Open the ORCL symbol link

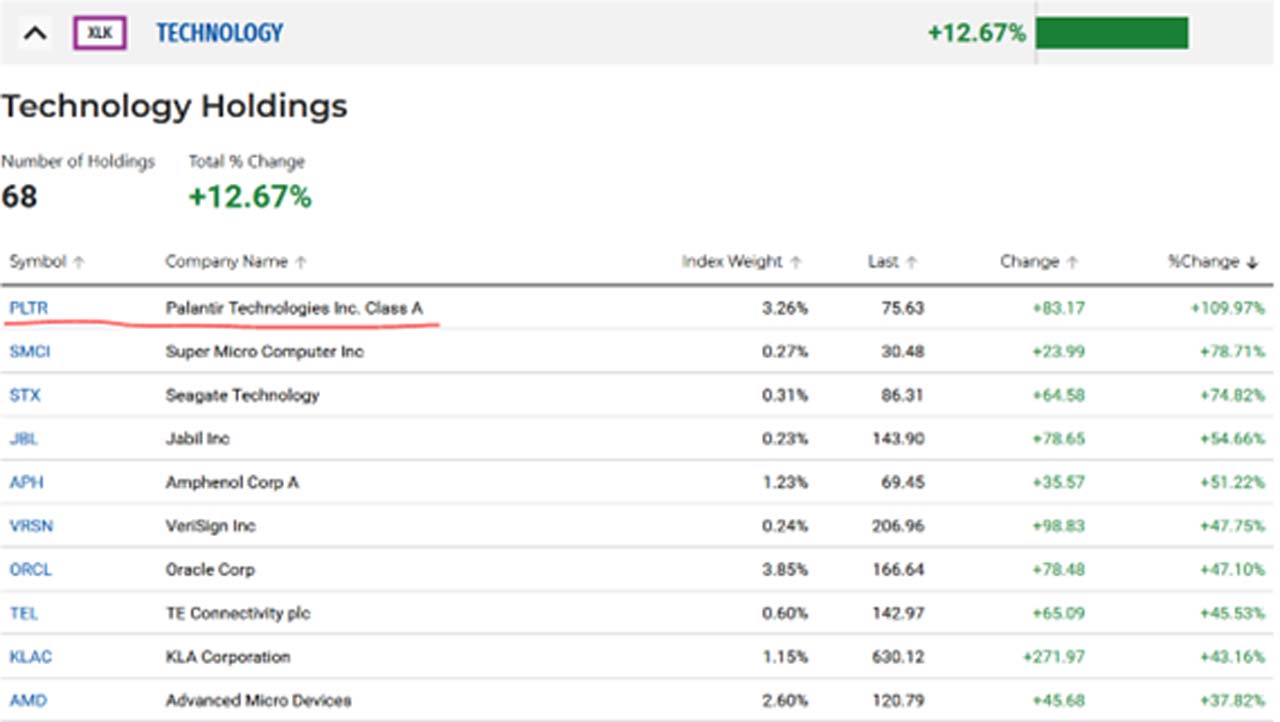click(30, 570)
